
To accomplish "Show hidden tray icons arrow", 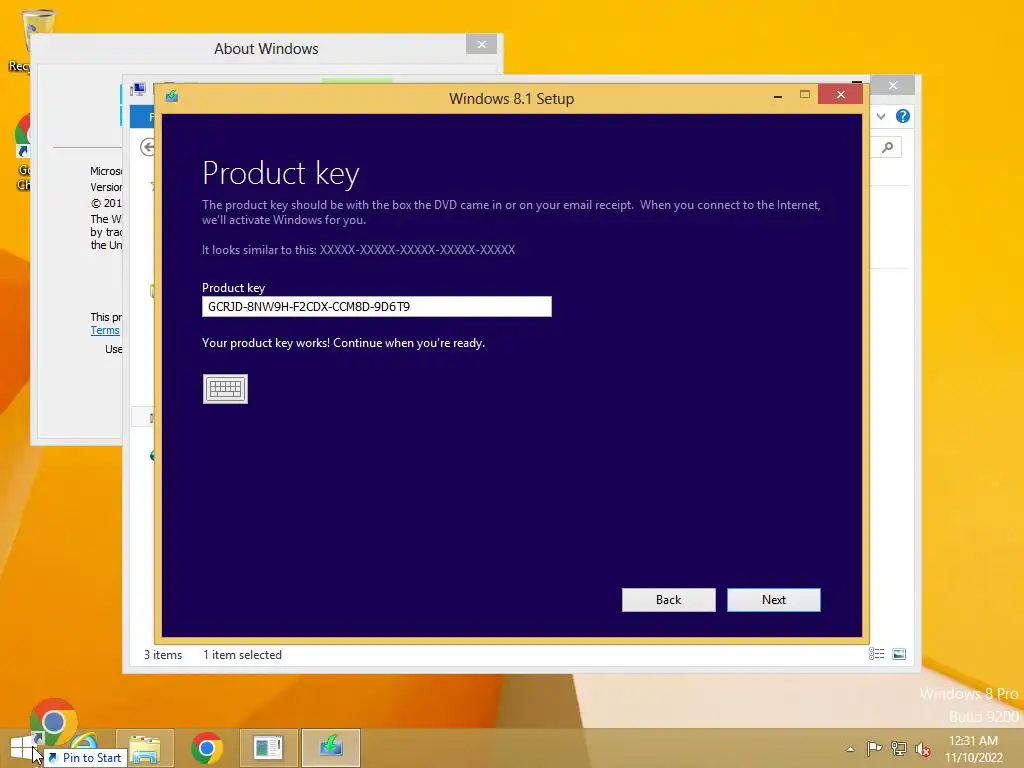I will (850, 749).
